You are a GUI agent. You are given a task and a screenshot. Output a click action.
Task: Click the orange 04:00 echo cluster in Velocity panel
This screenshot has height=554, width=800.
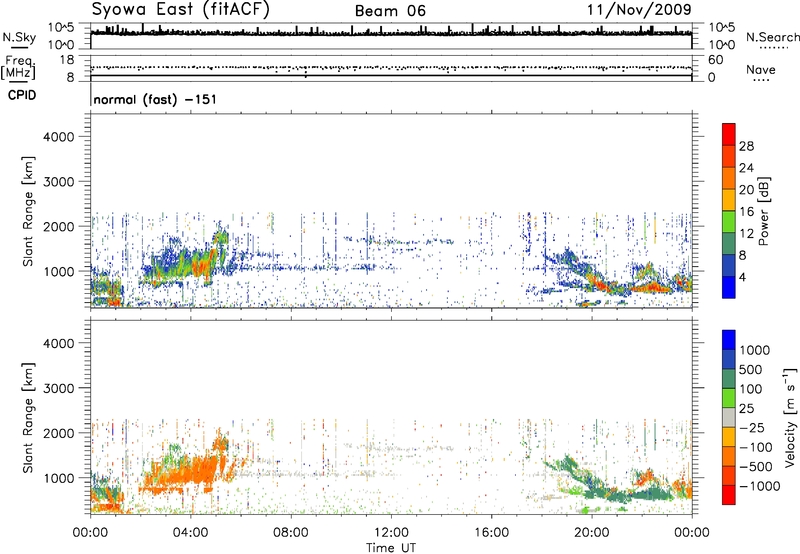(x=191, y=472)
